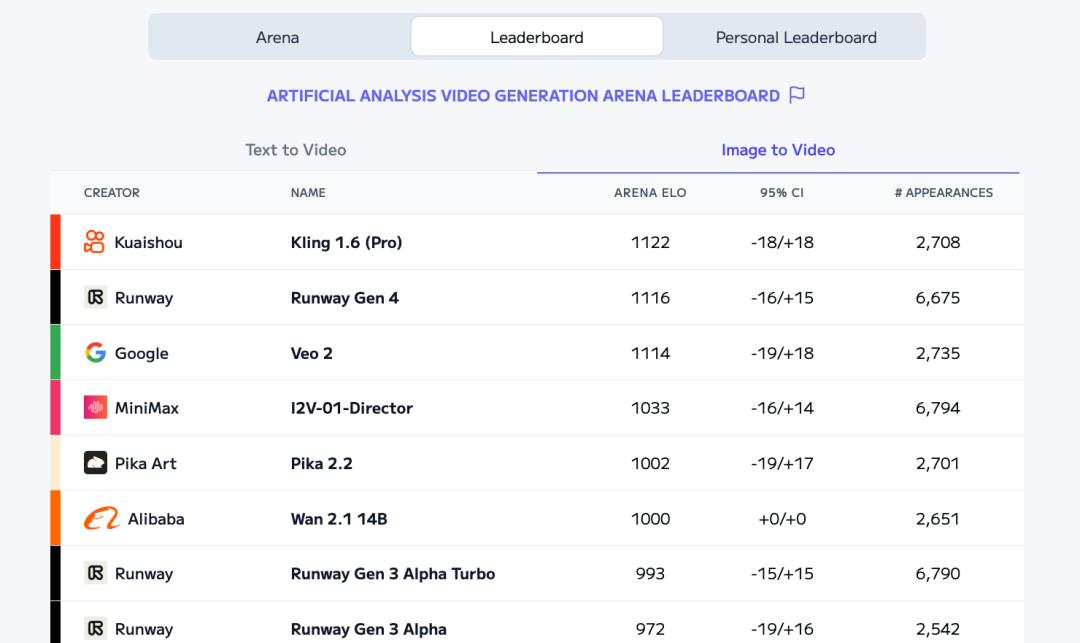This screenshot has height=643, width=1080.
Task: Click the confidence interval -18/+18
Action: [782, 242]
